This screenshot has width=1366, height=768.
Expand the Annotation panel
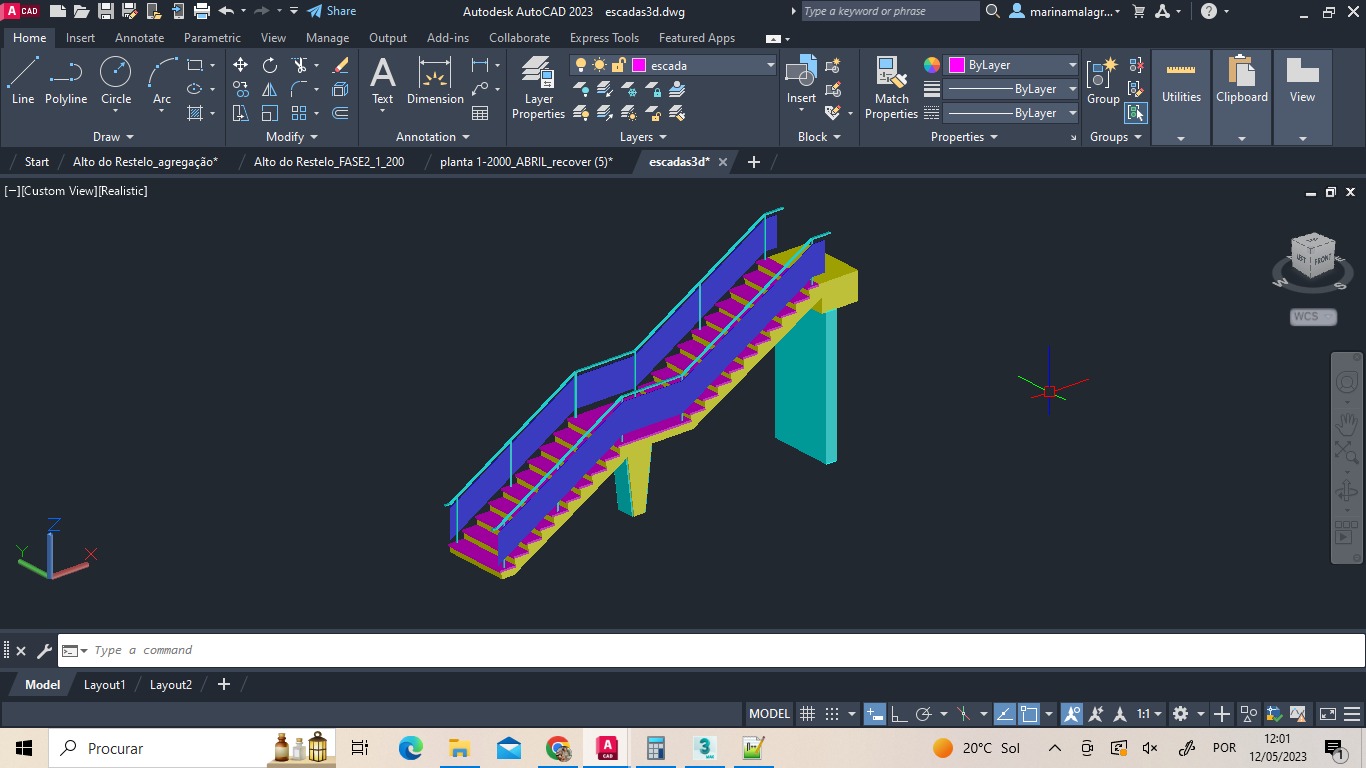(433, 137)
